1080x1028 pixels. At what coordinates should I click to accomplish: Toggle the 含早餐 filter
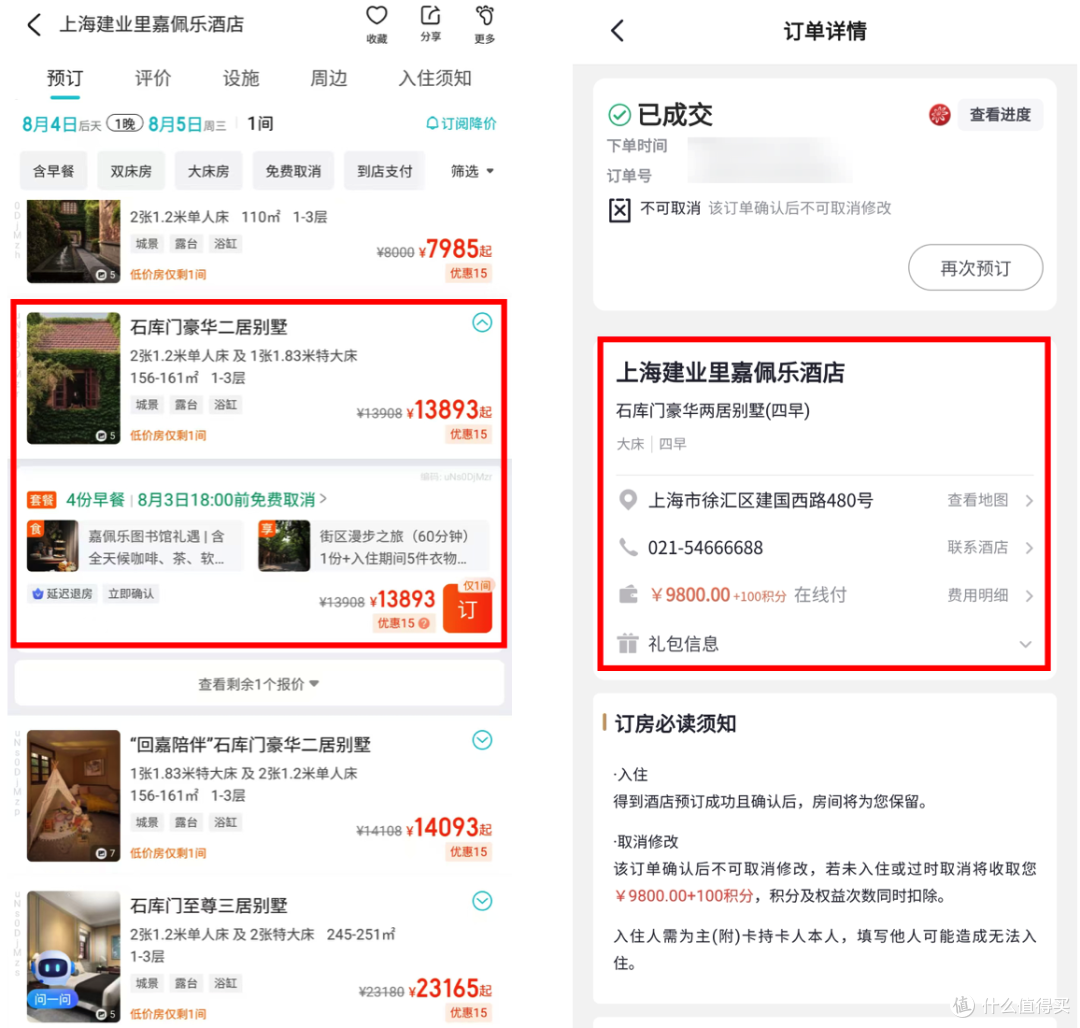pos(54,171)
